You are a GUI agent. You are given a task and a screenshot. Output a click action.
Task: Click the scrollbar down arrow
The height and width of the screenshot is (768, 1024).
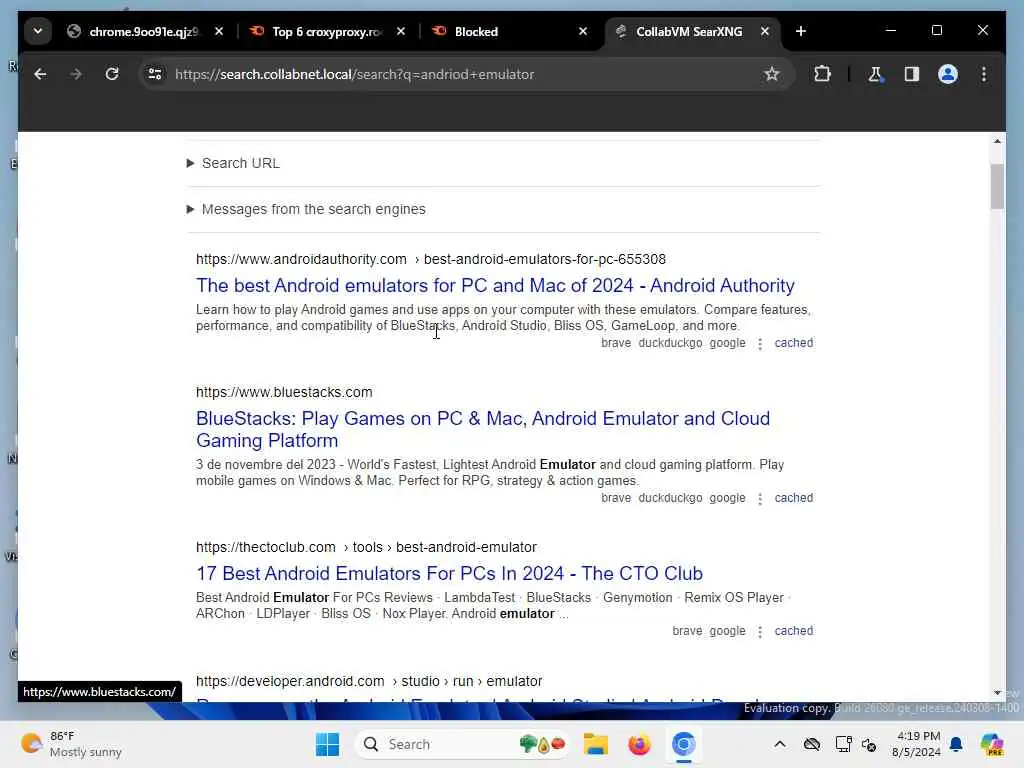[x=997, y=693]
